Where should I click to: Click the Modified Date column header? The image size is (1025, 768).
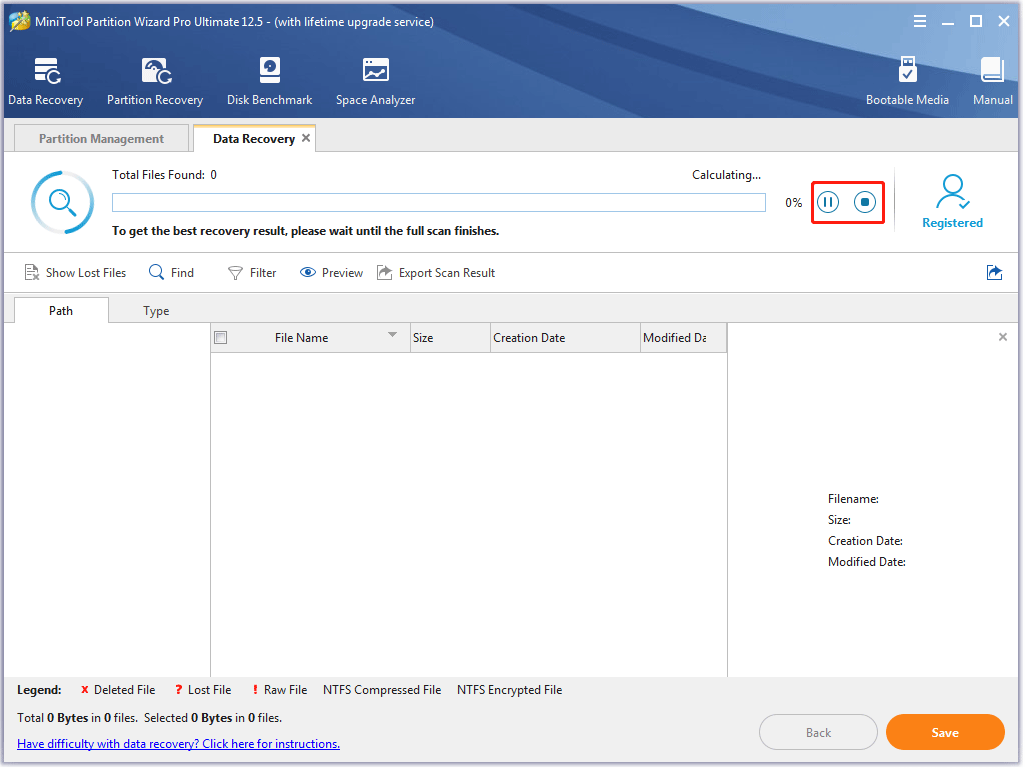[x=683, y=338]
